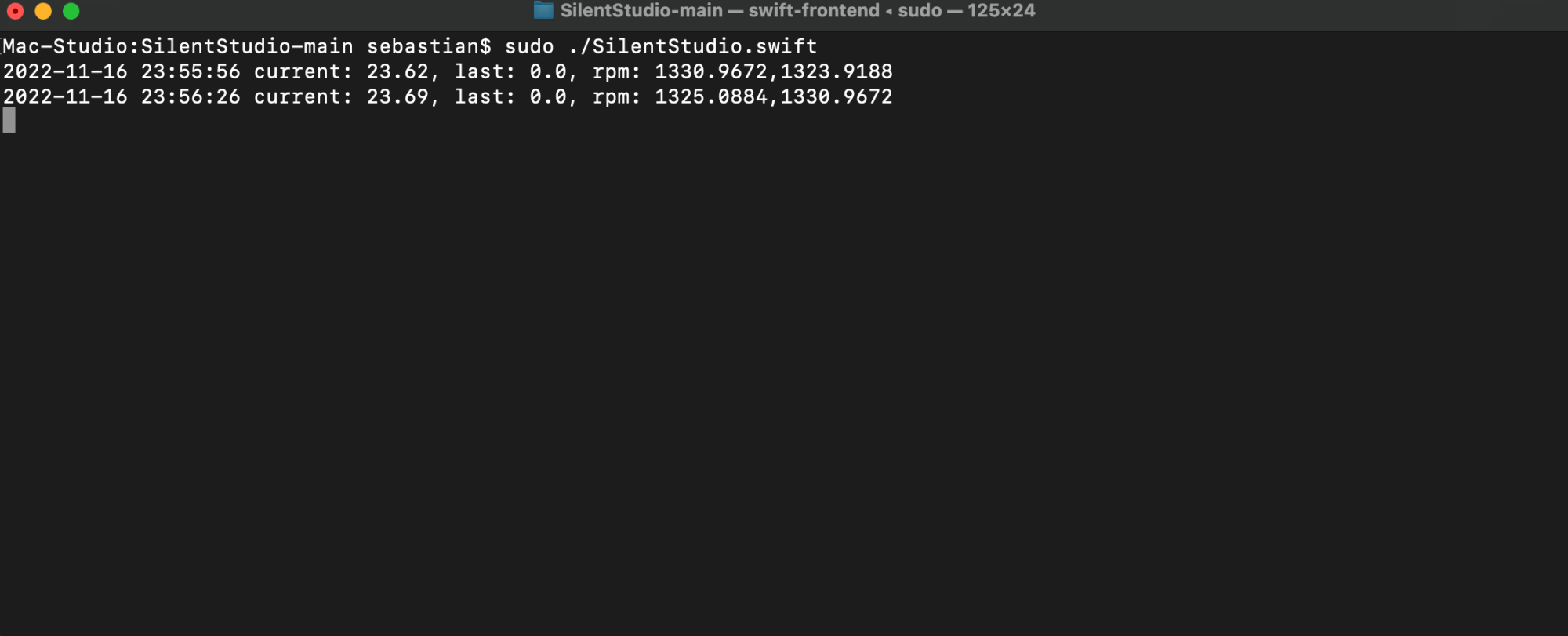Click the last: 0.0 value on second line
1568x636 pixels.
coord(510,96)
